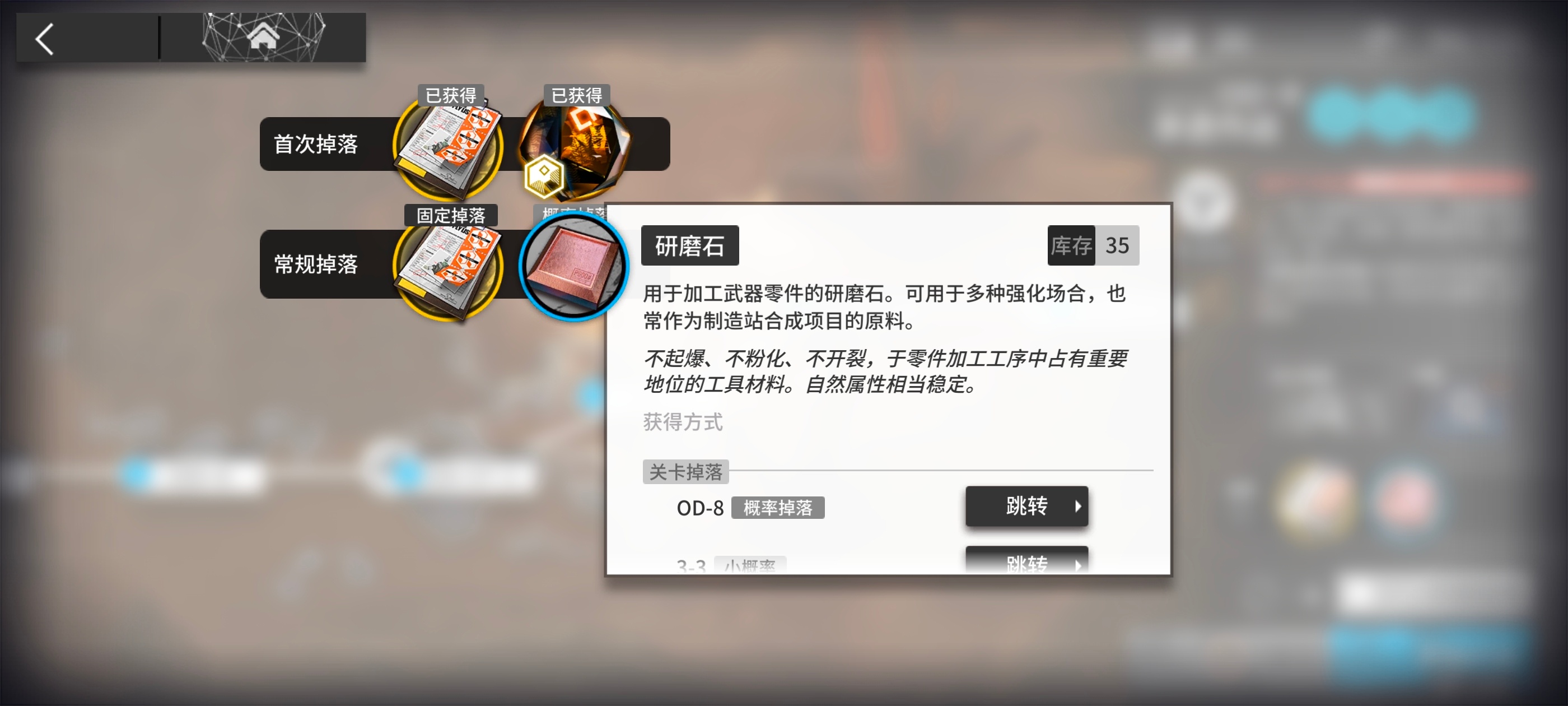Return to home via house icon
Viewport: 1568px width, 706px height.
263,36
